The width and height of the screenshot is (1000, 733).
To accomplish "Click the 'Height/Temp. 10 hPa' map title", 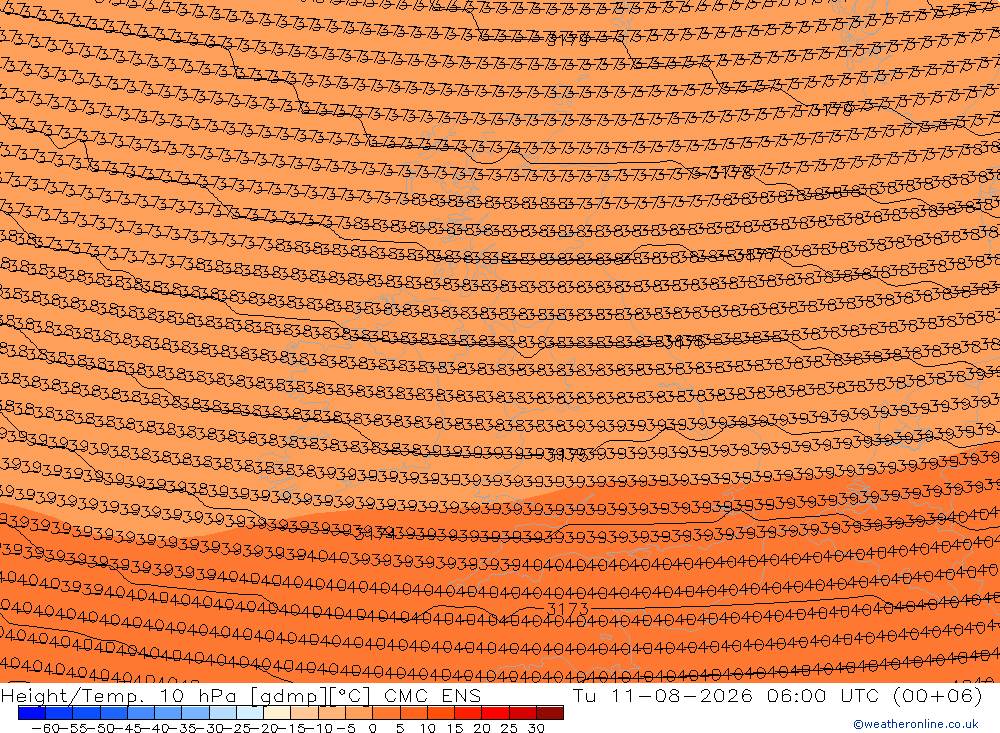I will pos(119,695).
